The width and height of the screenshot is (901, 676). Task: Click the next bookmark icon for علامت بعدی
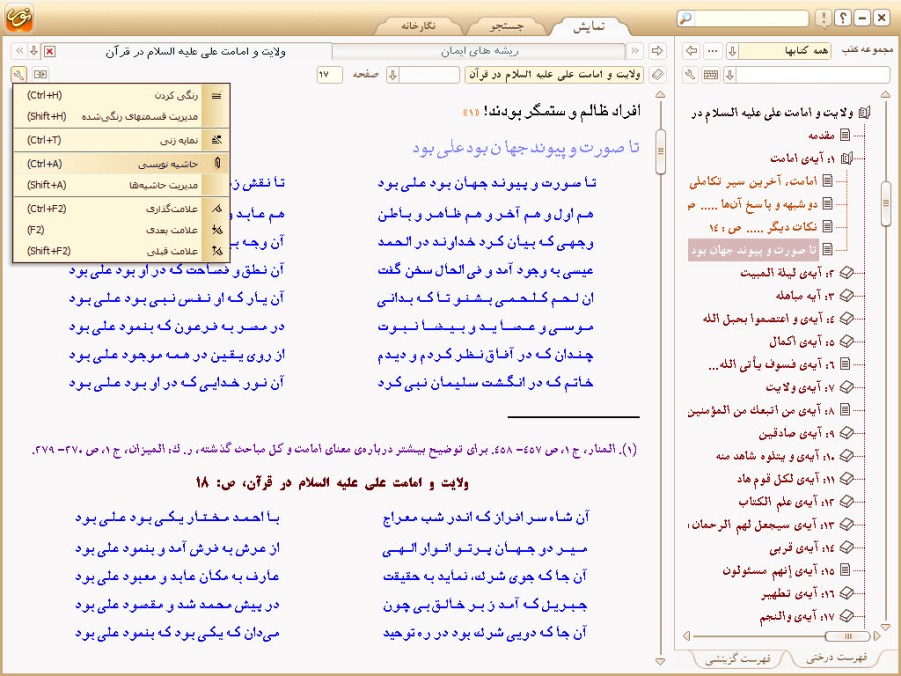(x=217, y=230)
